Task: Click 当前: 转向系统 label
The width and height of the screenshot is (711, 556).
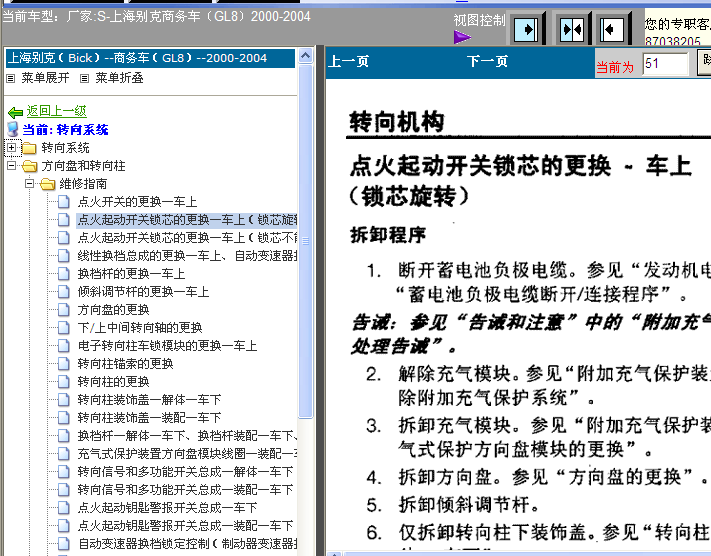Action: [x=66, y=130]
